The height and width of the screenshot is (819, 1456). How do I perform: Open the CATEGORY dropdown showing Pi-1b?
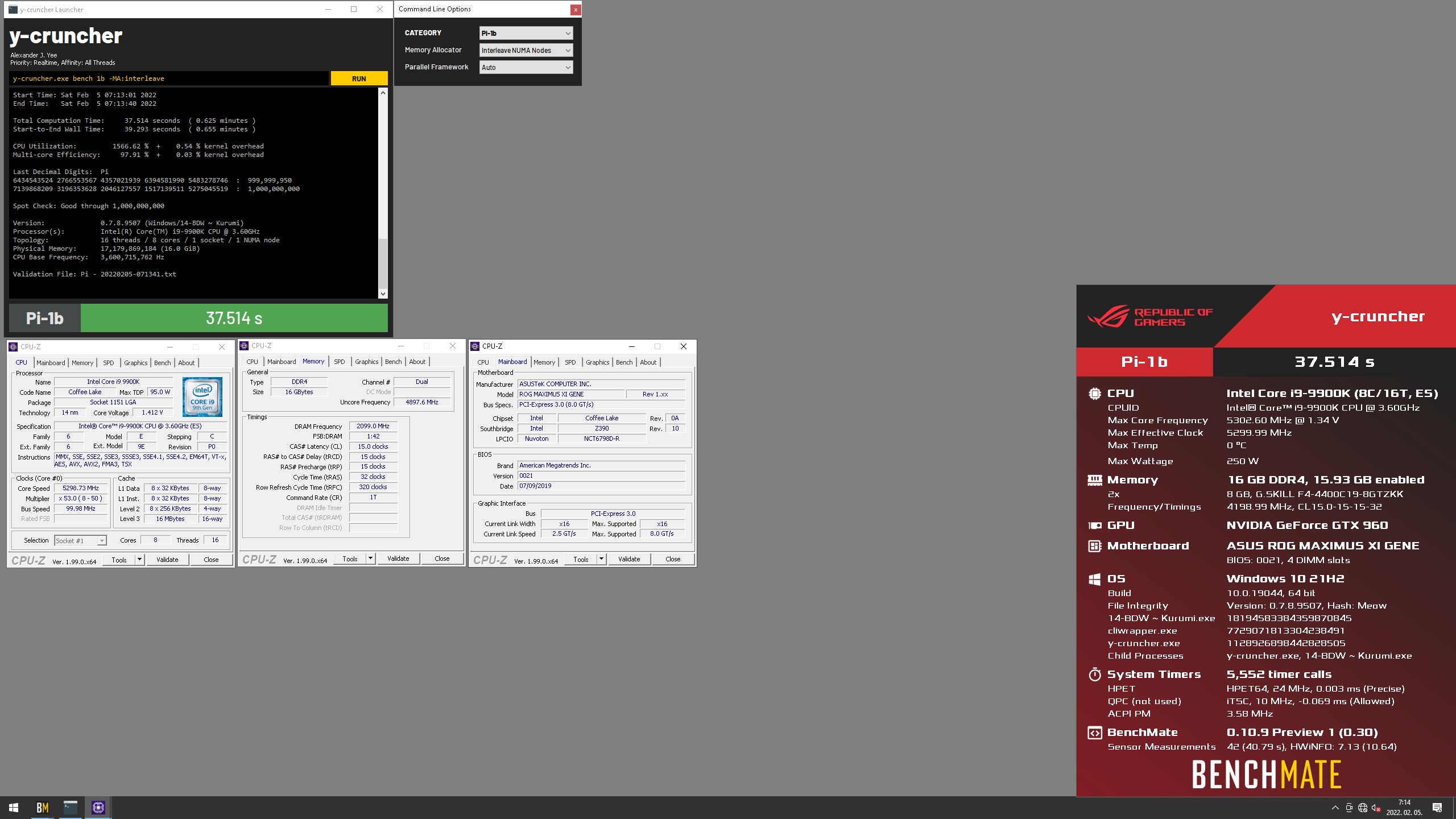coord(526,33)
